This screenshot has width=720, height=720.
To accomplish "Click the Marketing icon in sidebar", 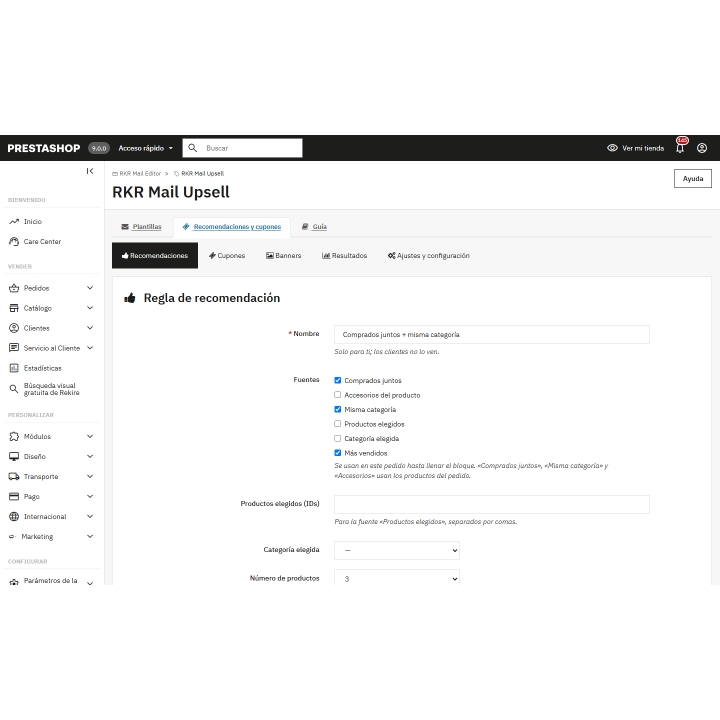I will (12, 536).
